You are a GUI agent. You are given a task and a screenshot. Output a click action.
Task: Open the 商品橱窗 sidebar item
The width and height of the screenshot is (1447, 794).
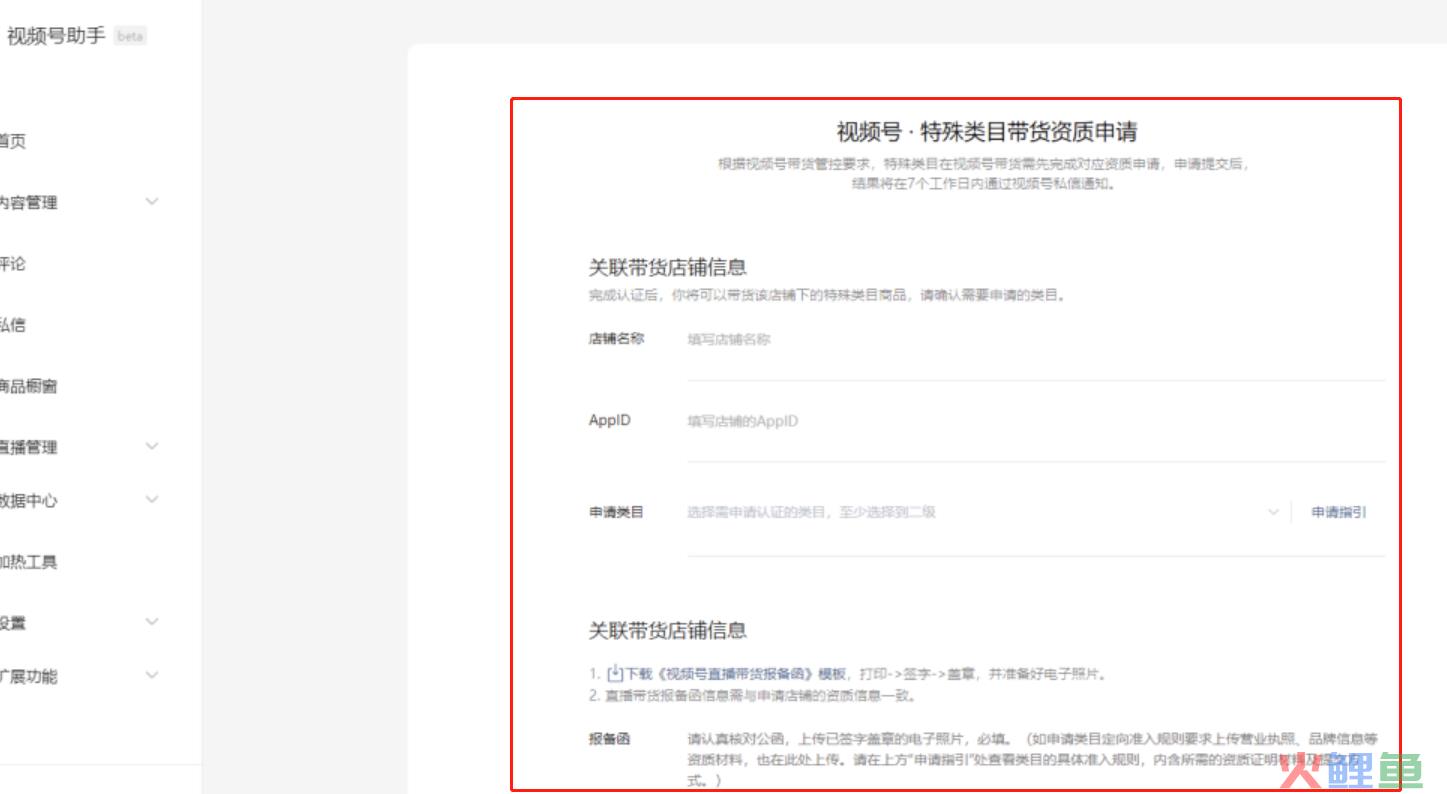click(28, 386)
